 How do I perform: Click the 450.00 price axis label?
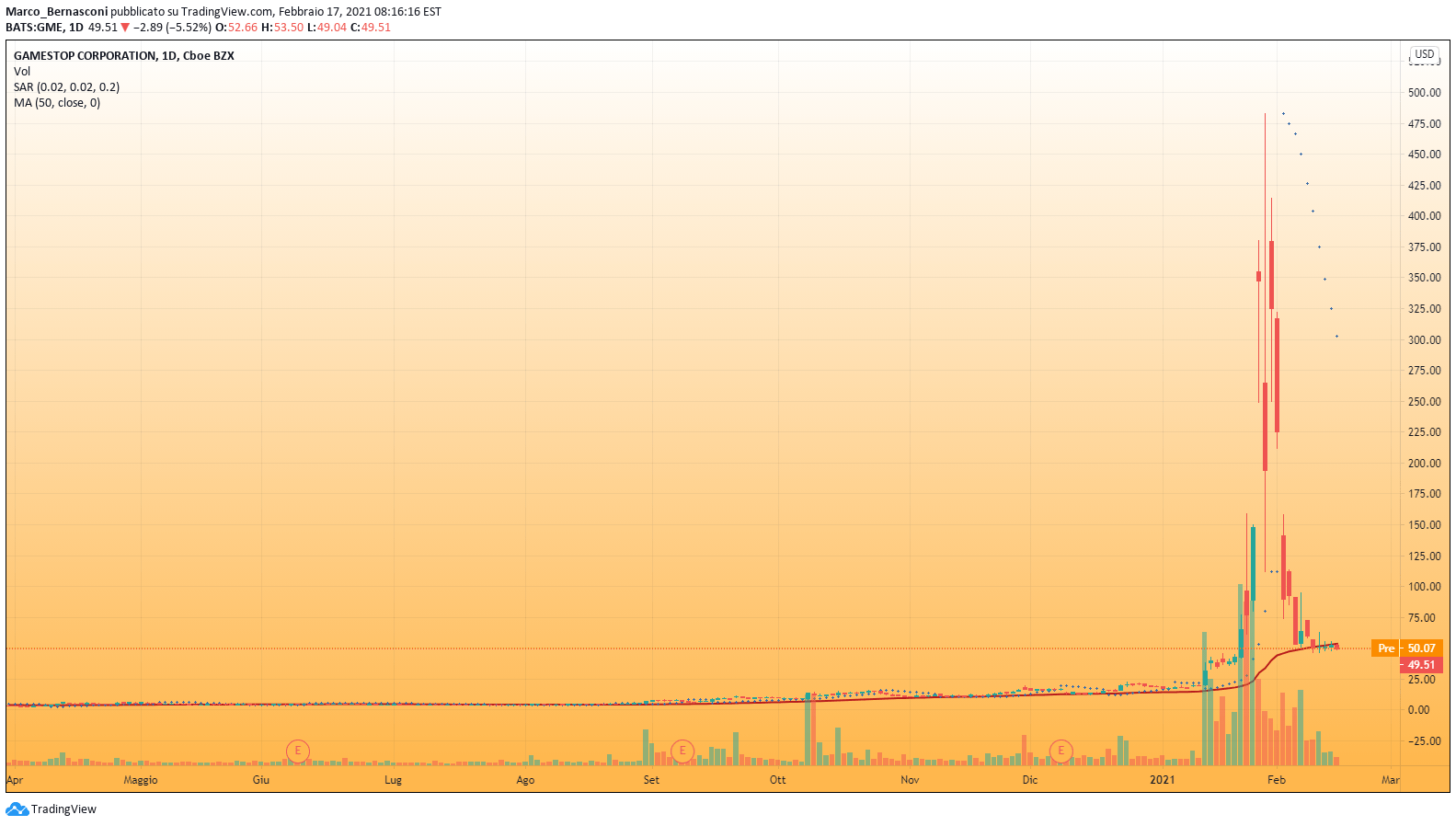tap(1425, 155)
